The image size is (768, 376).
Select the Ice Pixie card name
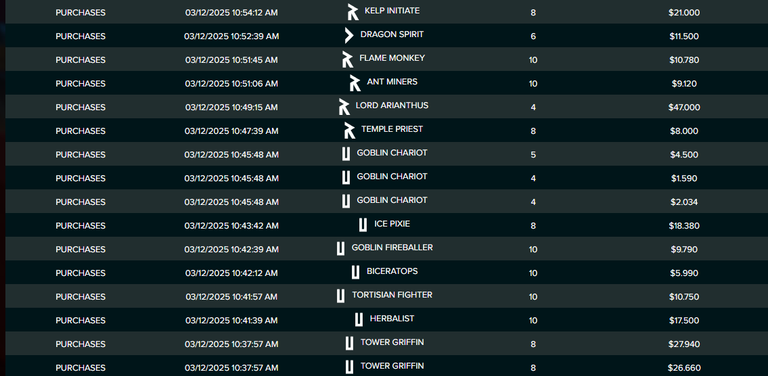pyautogui.click(x=392, y=224)
